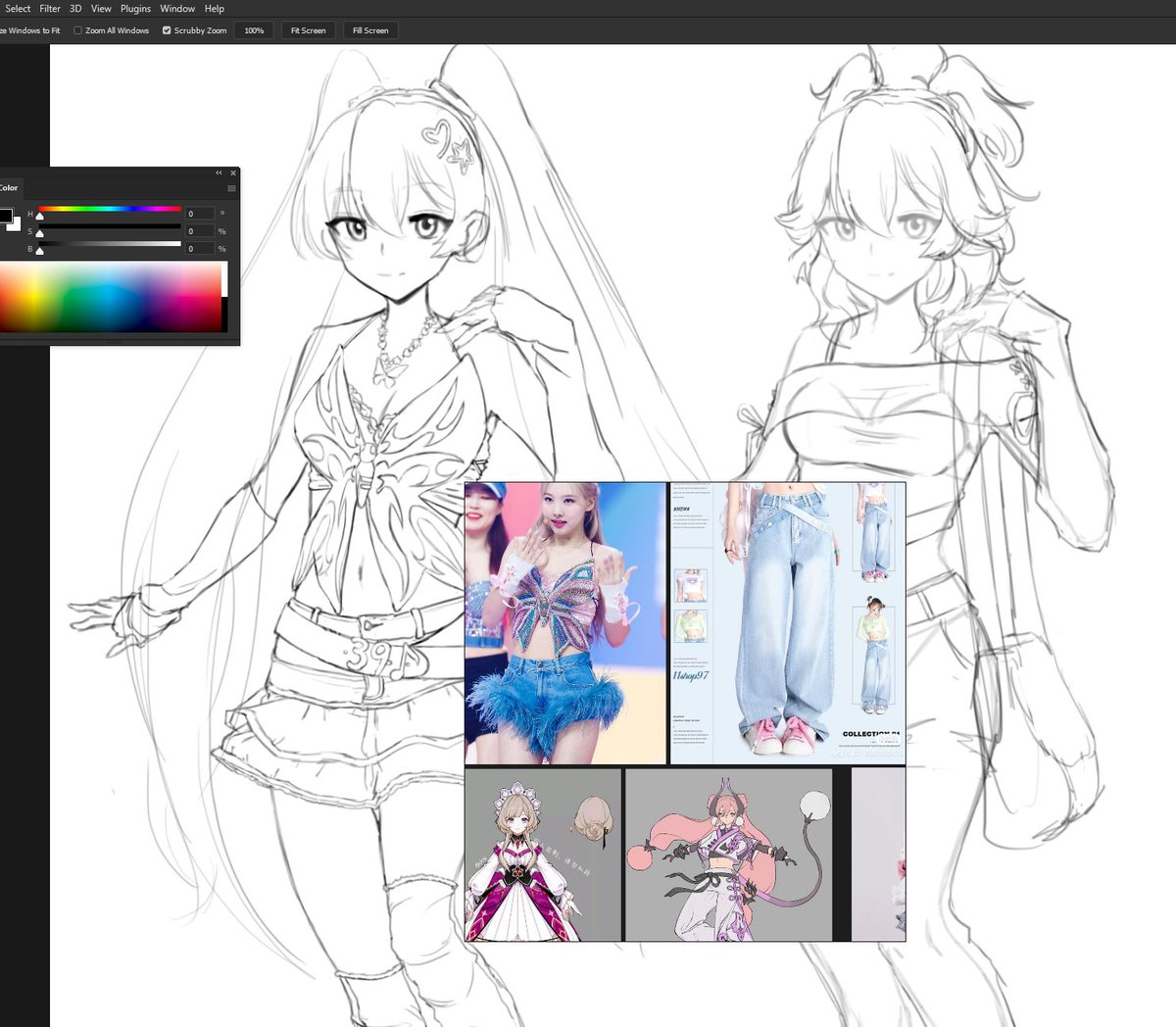Click the pink-haired tailed character reference
This screenshot has height=1027, width=1176.
point(728,855)
